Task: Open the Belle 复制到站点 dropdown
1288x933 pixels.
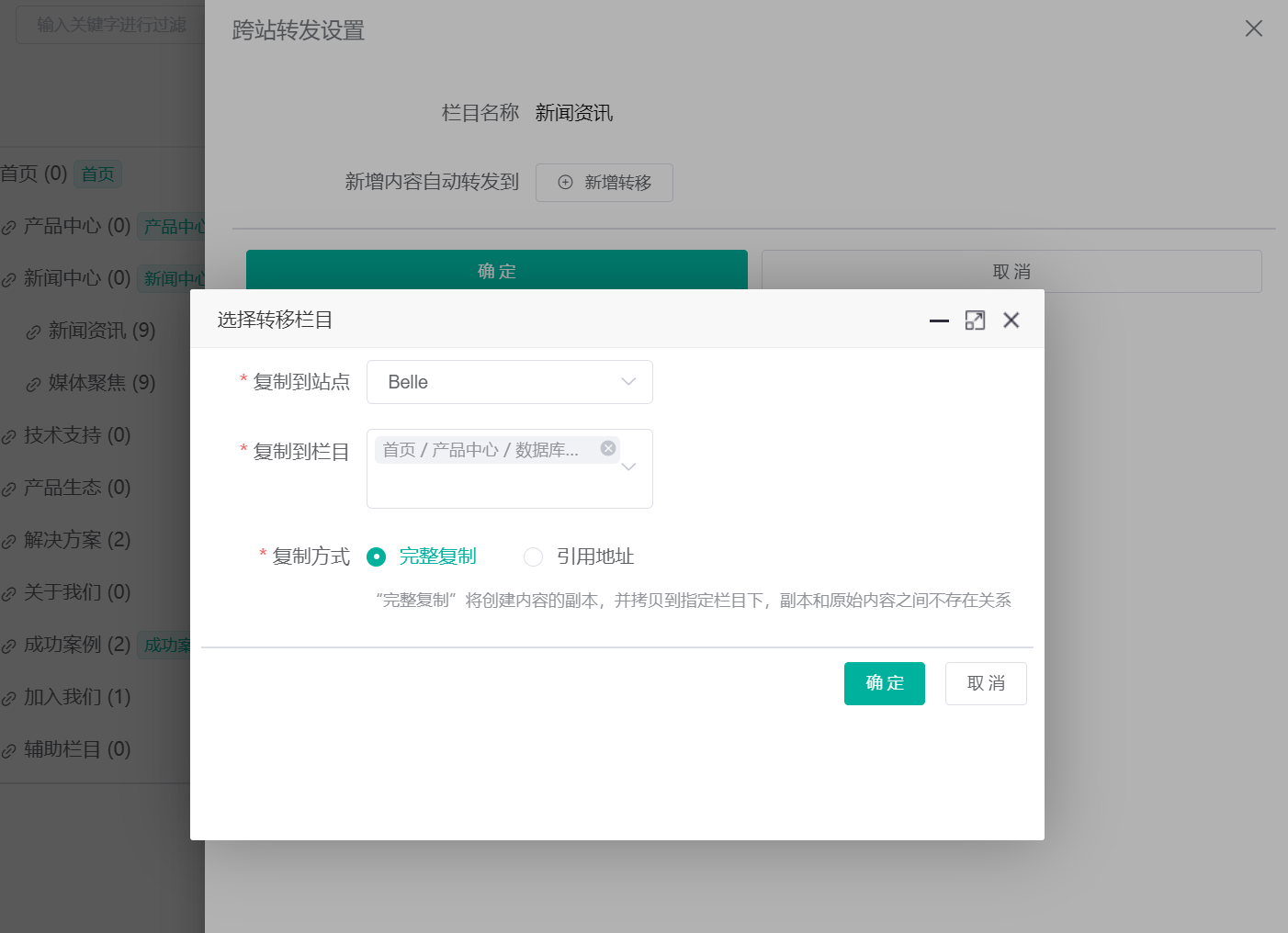Action: click(509, 382)
